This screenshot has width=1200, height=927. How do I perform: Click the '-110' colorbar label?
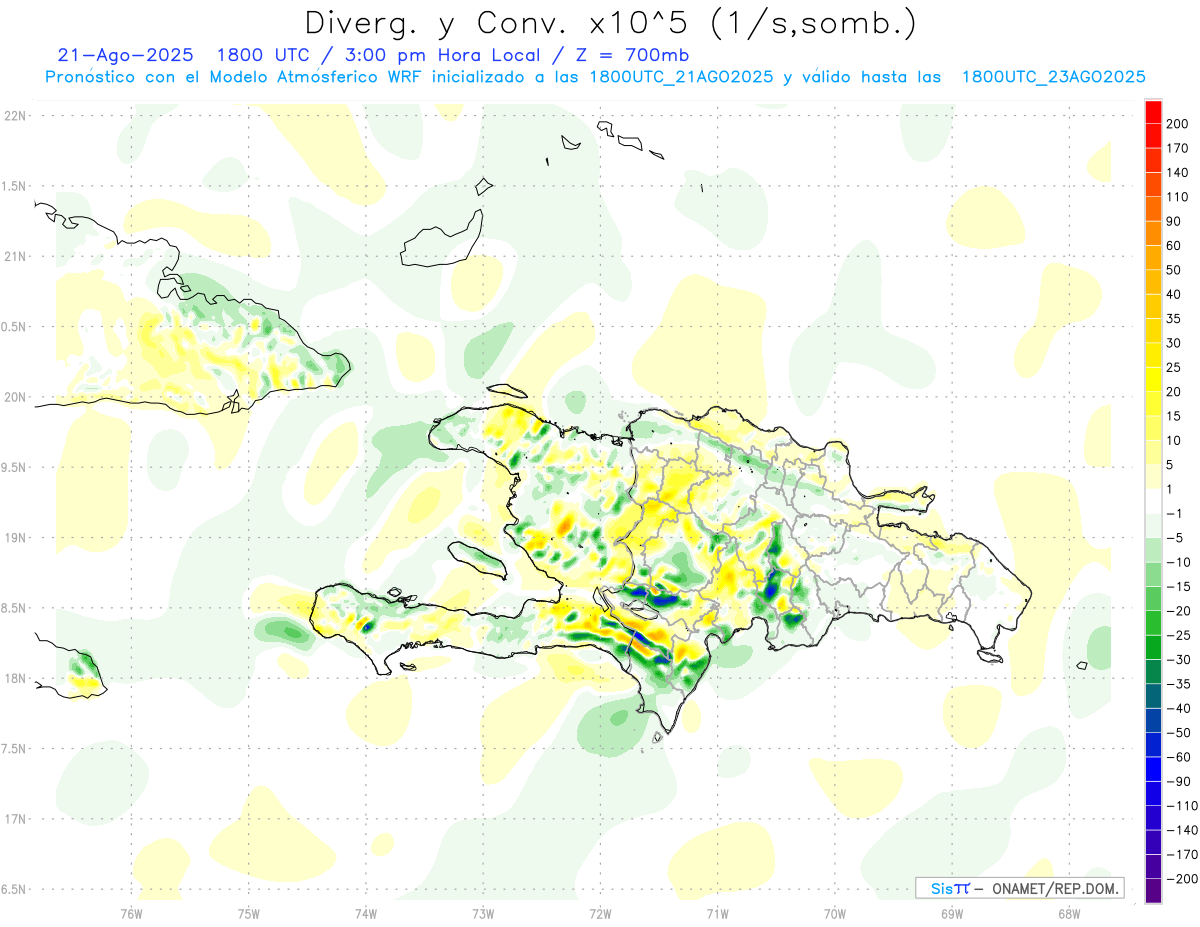[x=1181, y=805]
